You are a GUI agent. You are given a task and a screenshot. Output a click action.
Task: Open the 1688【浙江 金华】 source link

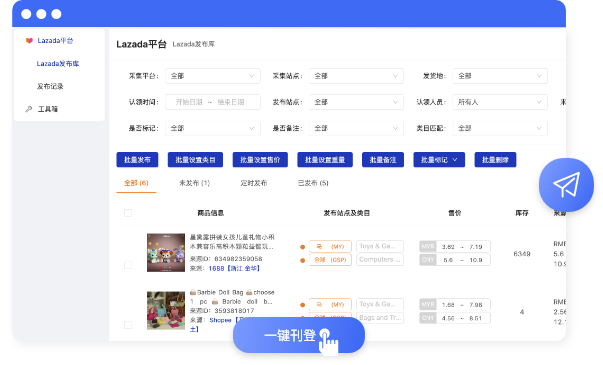(234, 268)
